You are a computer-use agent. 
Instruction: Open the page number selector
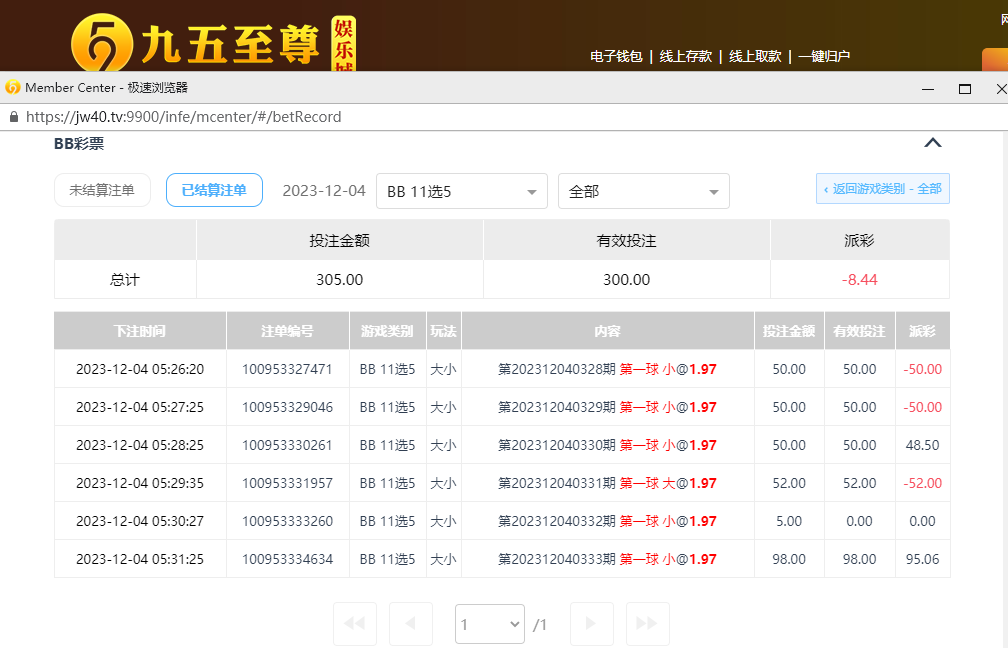490,624
